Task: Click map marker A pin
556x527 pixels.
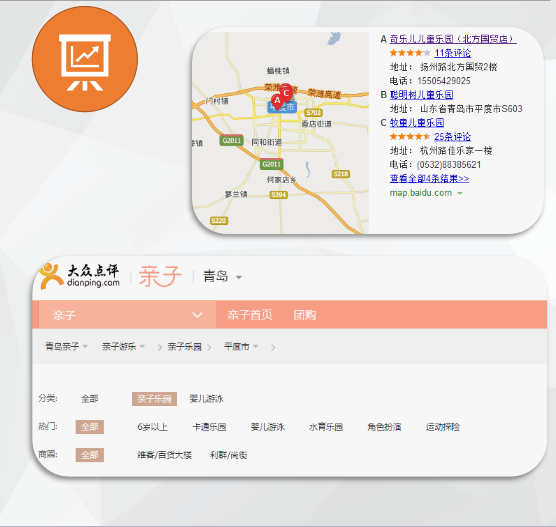Action: [x=277, y=101]
